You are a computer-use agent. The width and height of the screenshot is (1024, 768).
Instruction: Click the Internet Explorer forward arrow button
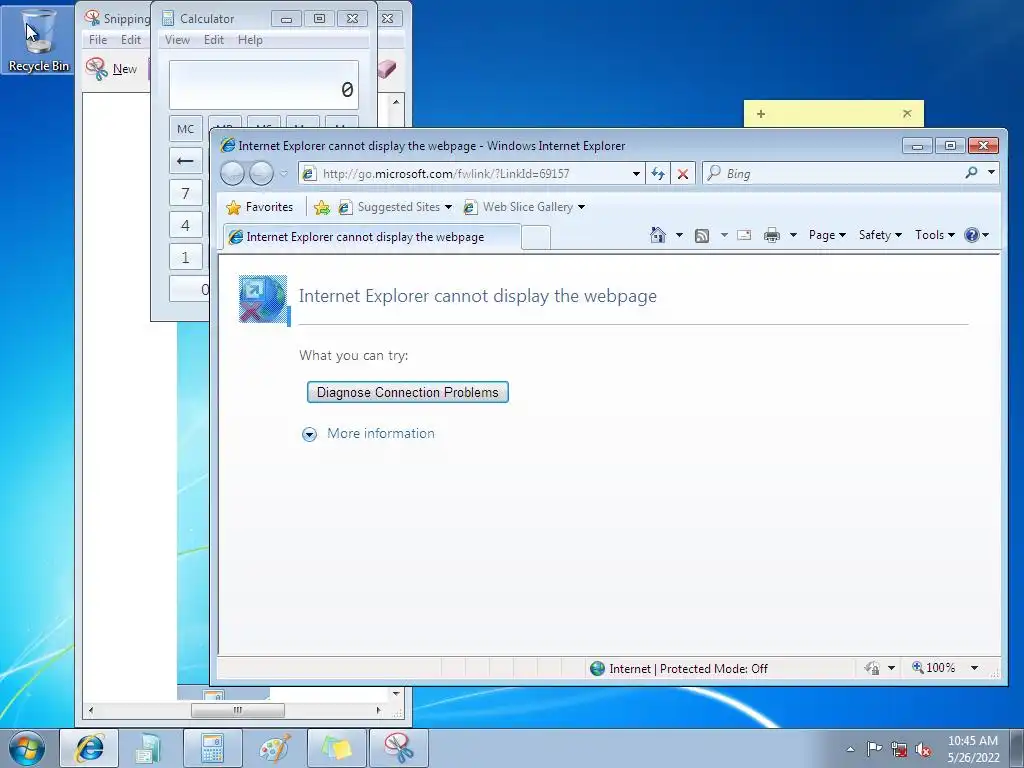(261, 174)
